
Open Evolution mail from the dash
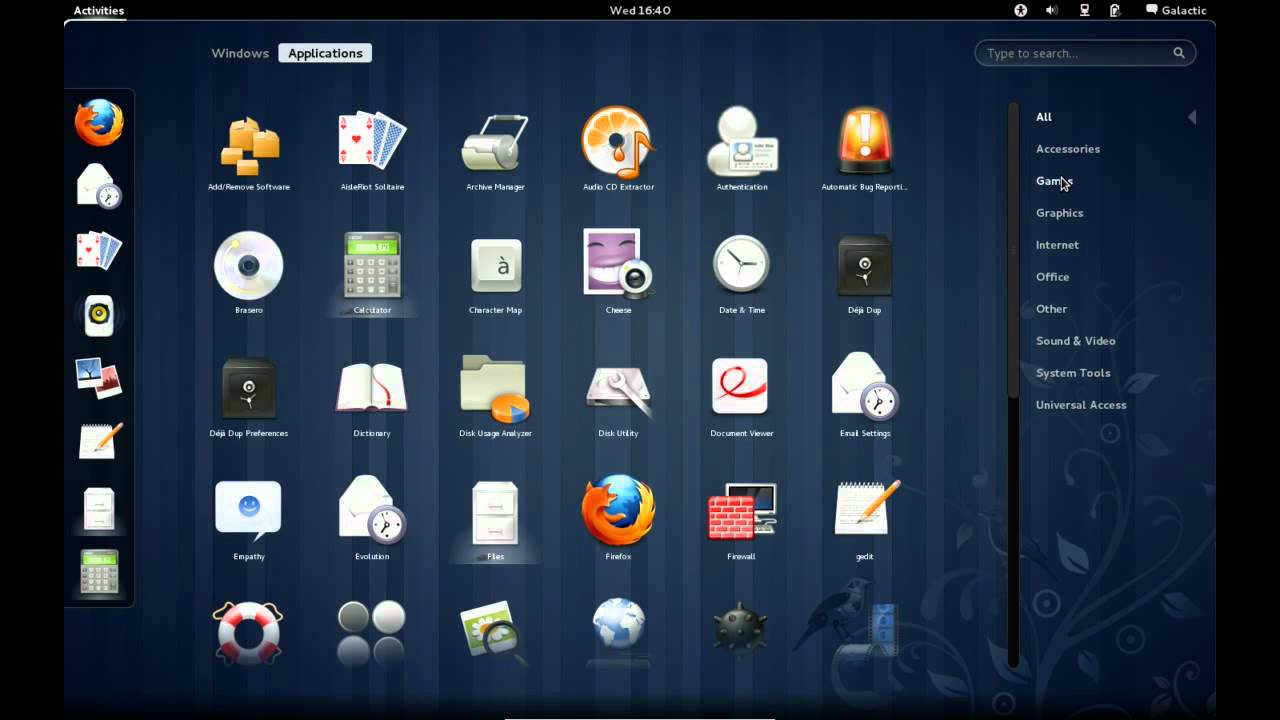pos(99,186)
